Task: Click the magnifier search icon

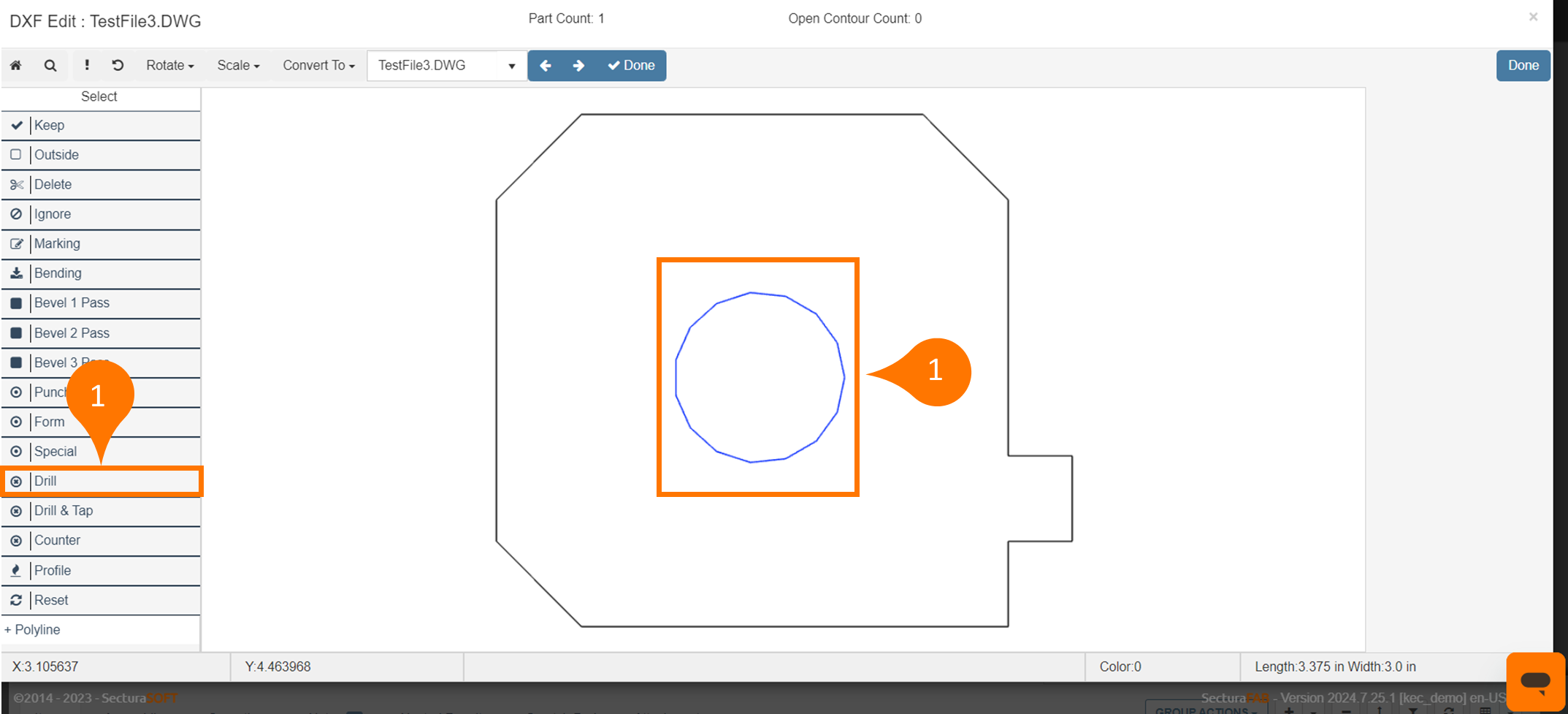Action: point(50,66)
